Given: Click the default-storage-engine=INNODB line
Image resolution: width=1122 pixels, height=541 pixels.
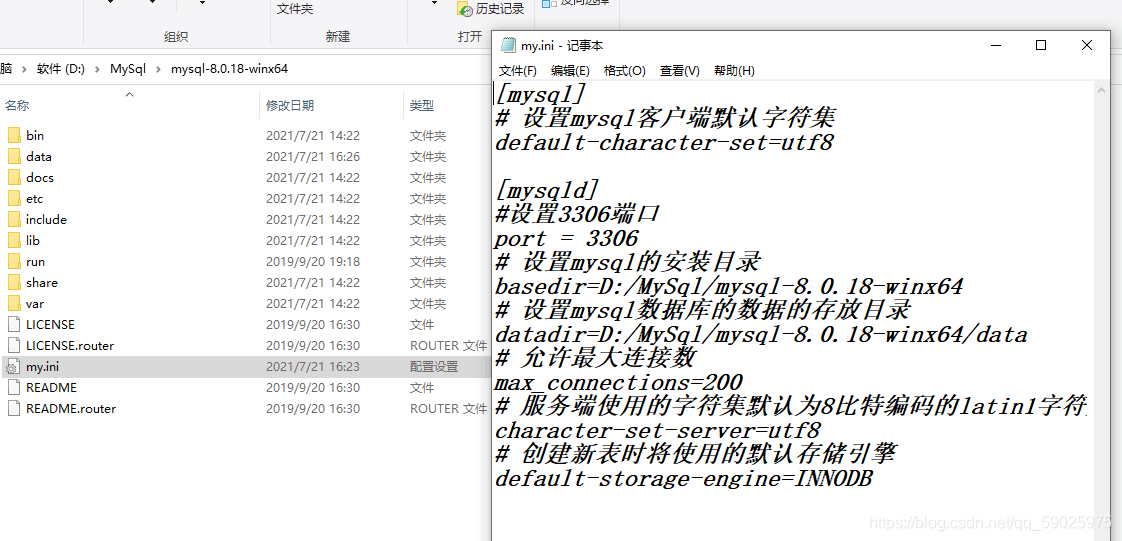Looking at the screenshot, I should click(x=683, y=478).
